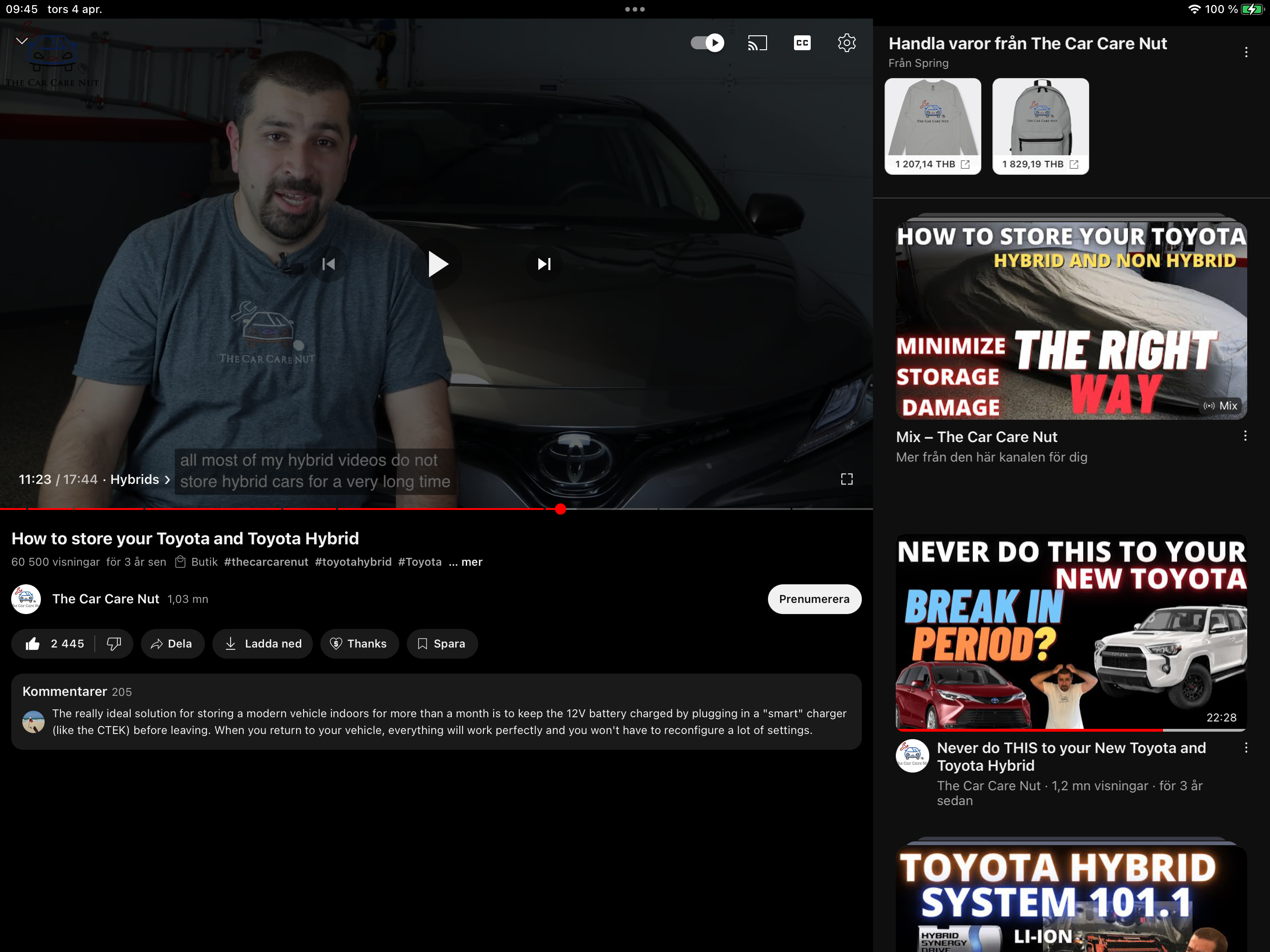Expand the Hybrids chapter list
1270x952 pixels.
[140, 479]
